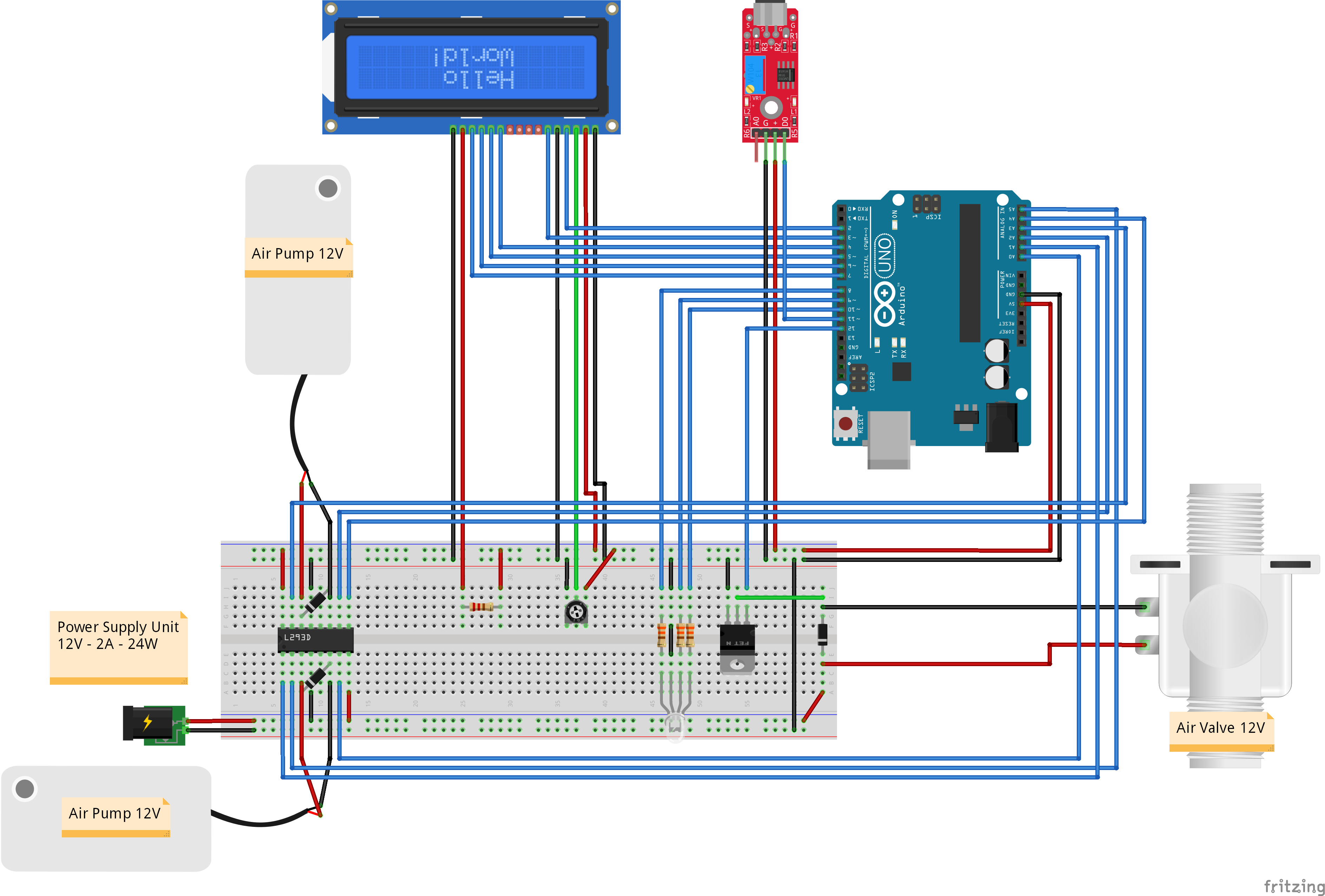This screenshot has width=1325, height=896.
Task: Click the upper air pump body
Action: [298, 270]
